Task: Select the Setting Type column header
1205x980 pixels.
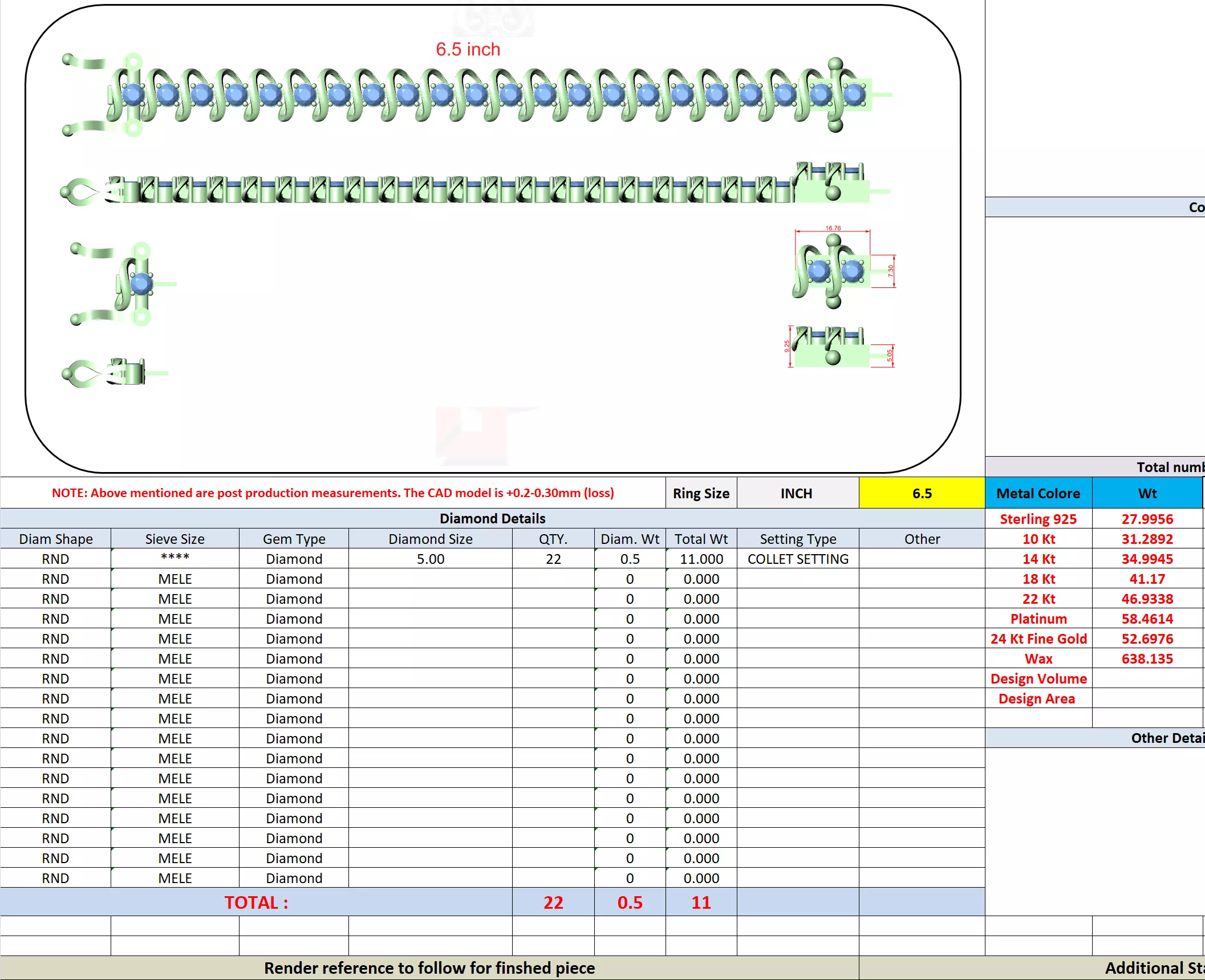Action: [797, 539]
